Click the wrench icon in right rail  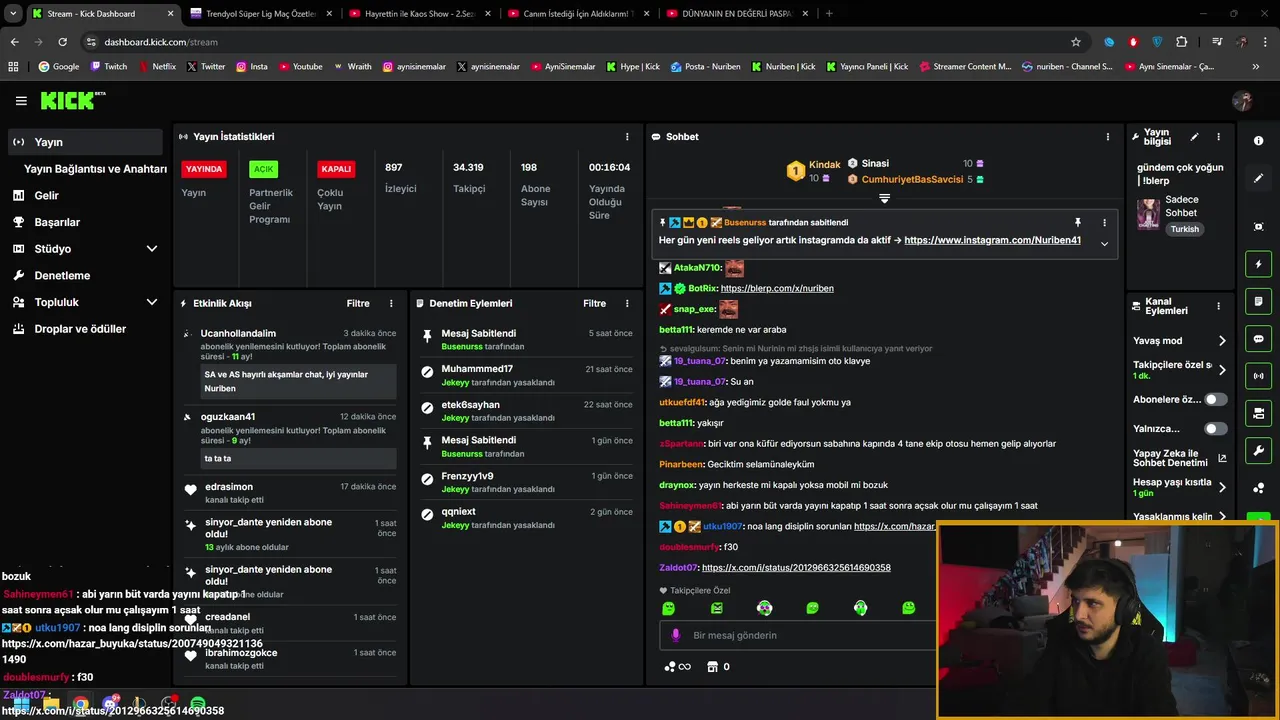coord(1258,450)
